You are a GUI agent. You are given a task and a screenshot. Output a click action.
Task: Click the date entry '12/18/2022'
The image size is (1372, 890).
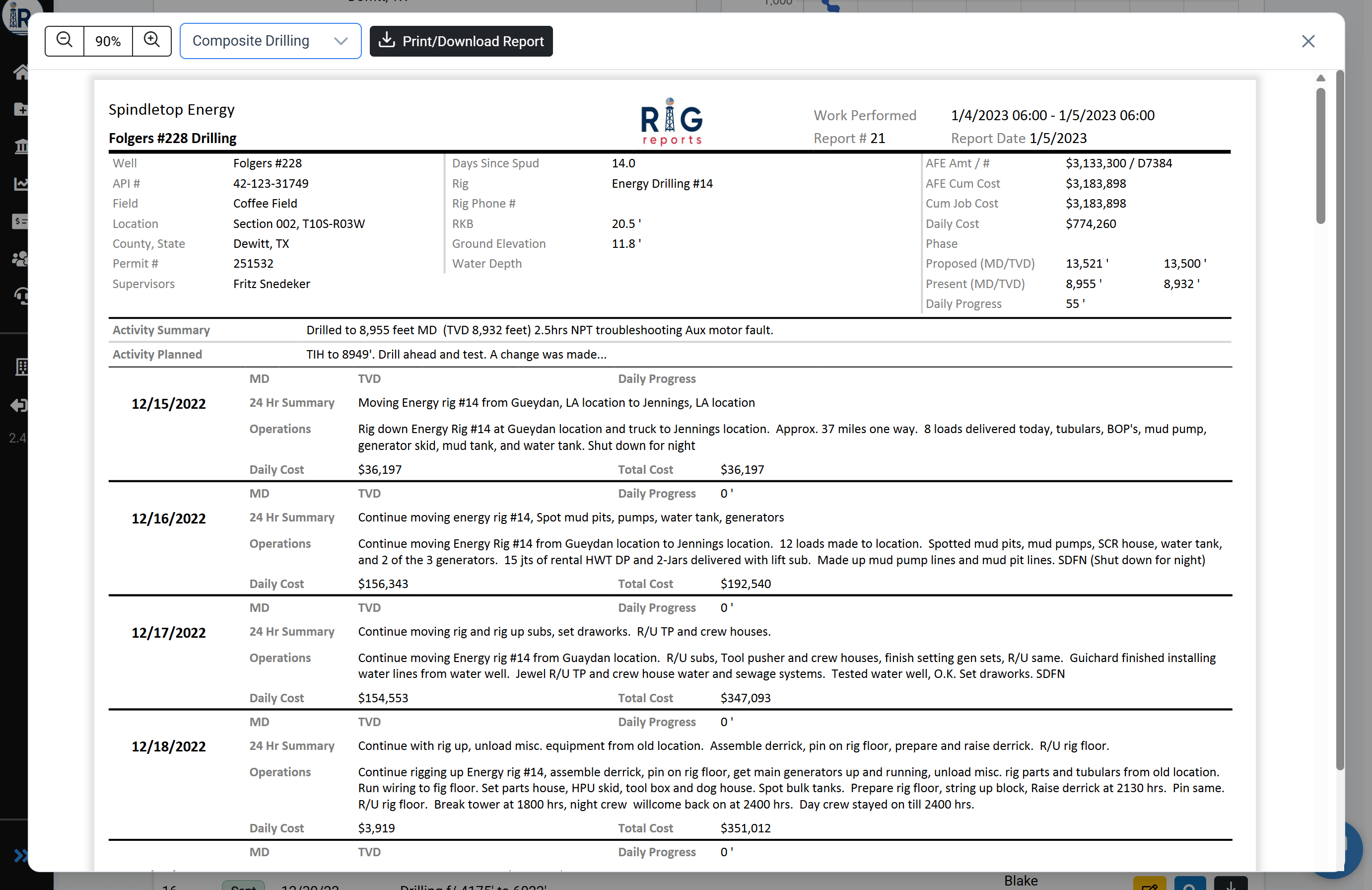(168, 746)
